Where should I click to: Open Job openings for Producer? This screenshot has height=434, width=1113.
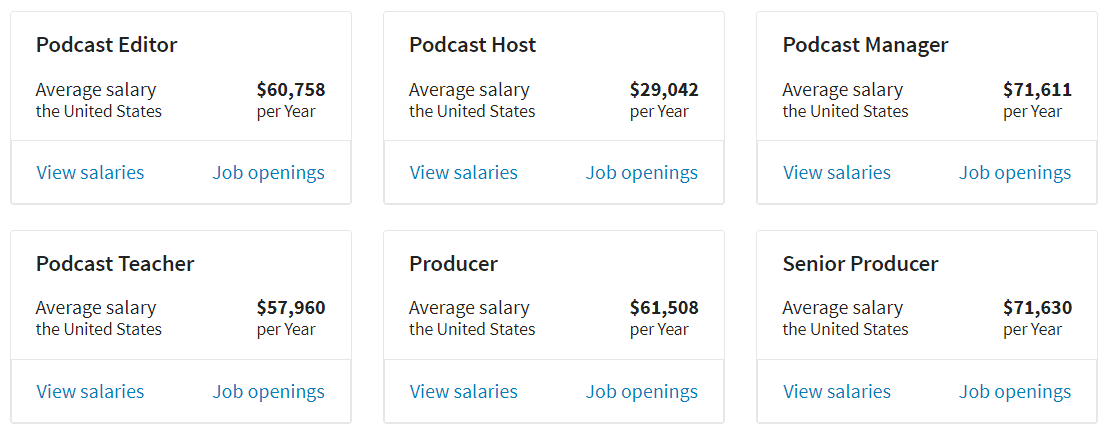[x=641, y=392]
